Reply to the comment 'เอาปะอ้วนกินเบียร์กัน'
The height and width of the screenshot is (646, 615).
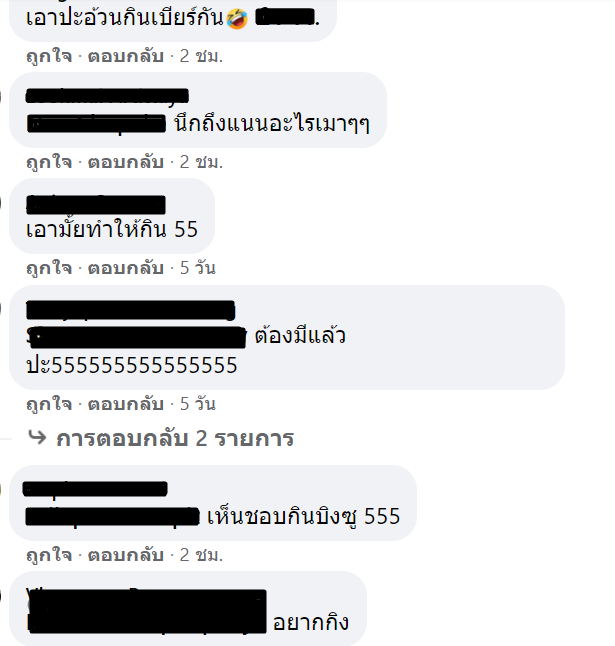[x=126, y=56]
